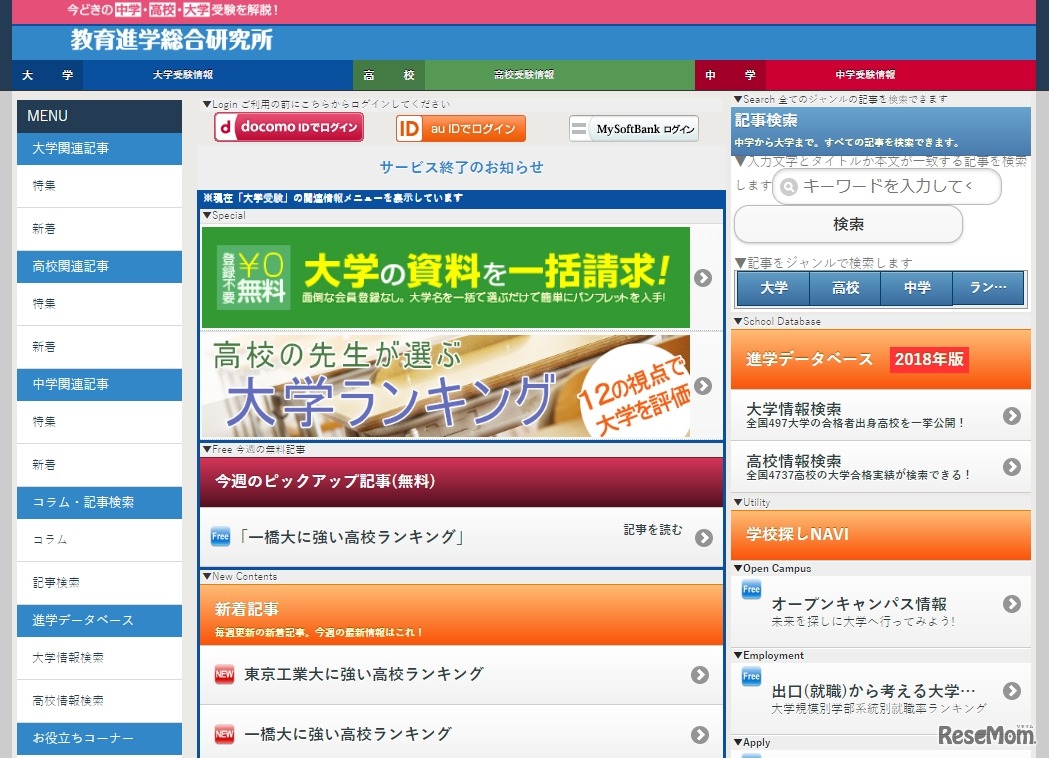Open 高校受験情報 in top navigation
The width and height of the screenshot is (1049, 758).
pos(524,75)
